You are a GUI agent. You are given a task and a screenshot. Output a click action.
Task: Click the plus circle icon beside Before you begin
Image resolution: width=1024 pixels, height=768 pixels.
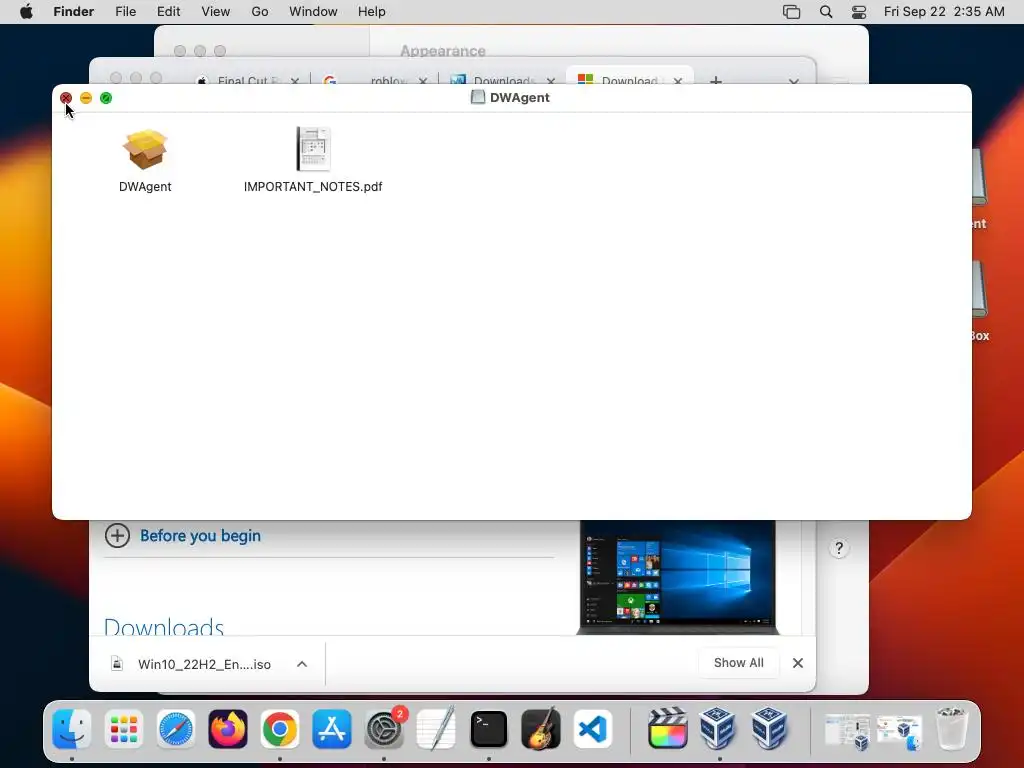pyautogui.click(x=118, y=536)
